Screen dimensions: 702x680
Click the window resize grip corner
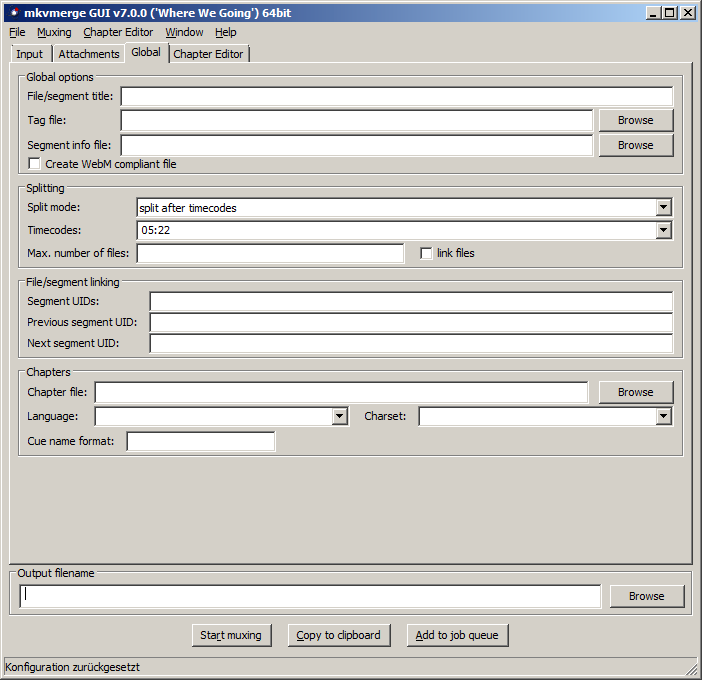692,670
